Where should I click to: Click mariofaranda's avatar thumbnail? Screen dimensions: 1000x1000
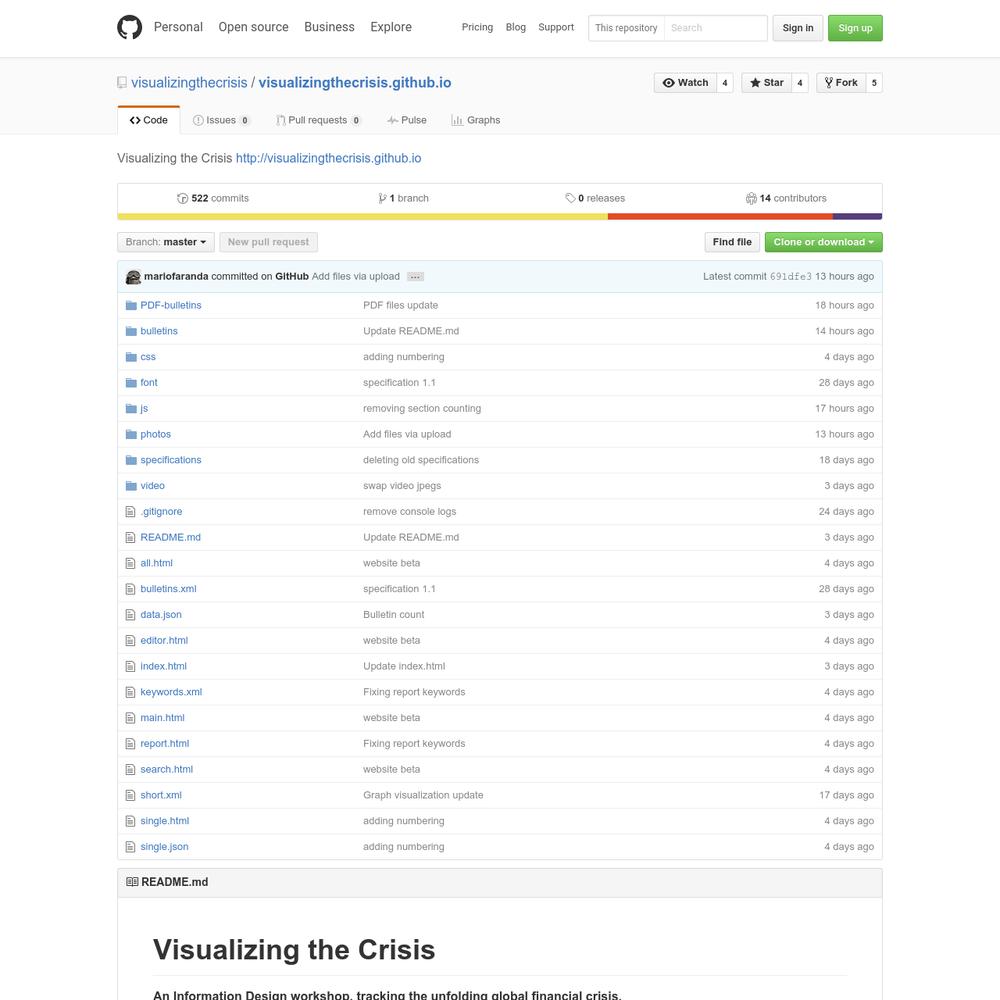(133, 277)
